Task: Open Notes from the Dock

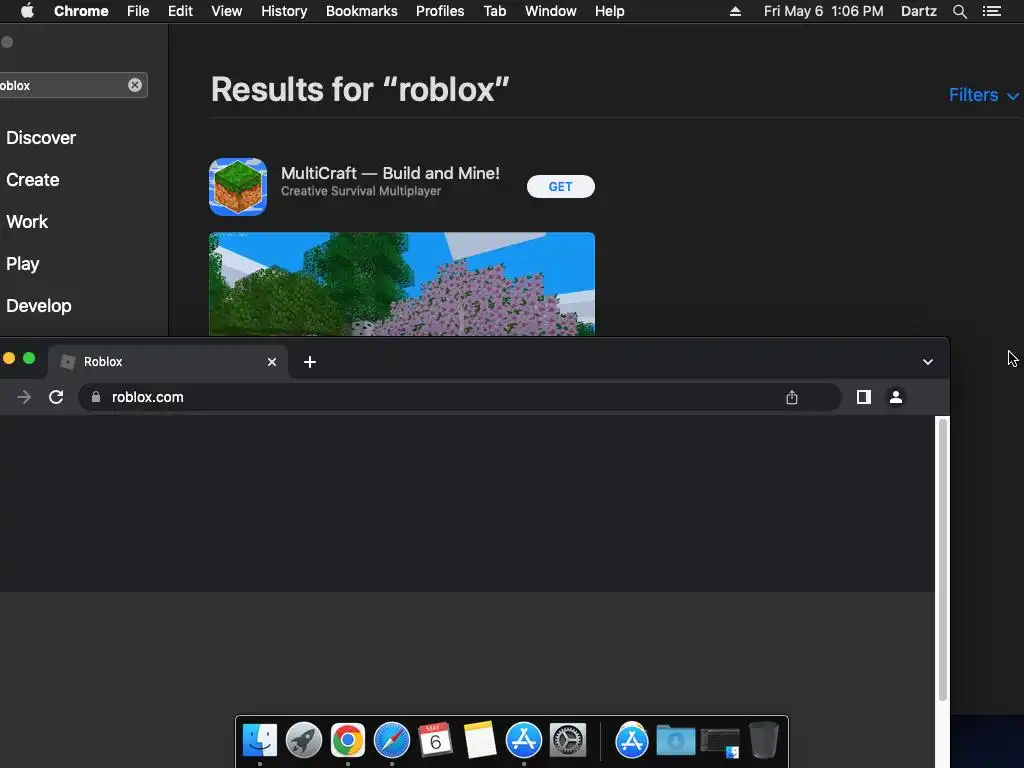Action: click(480, 740)
